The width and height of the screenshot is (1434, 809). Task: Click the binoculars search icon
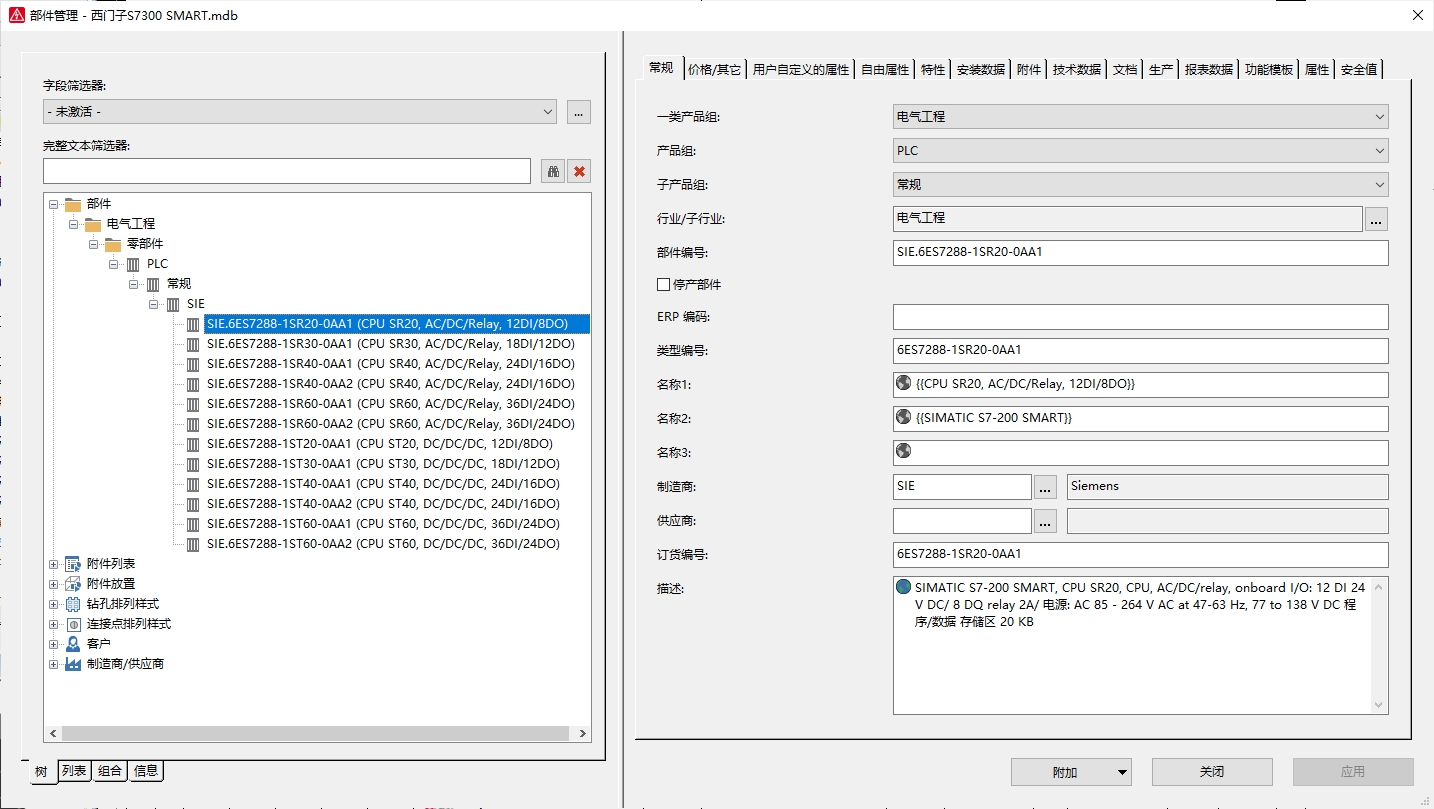[x=553, y=171]
